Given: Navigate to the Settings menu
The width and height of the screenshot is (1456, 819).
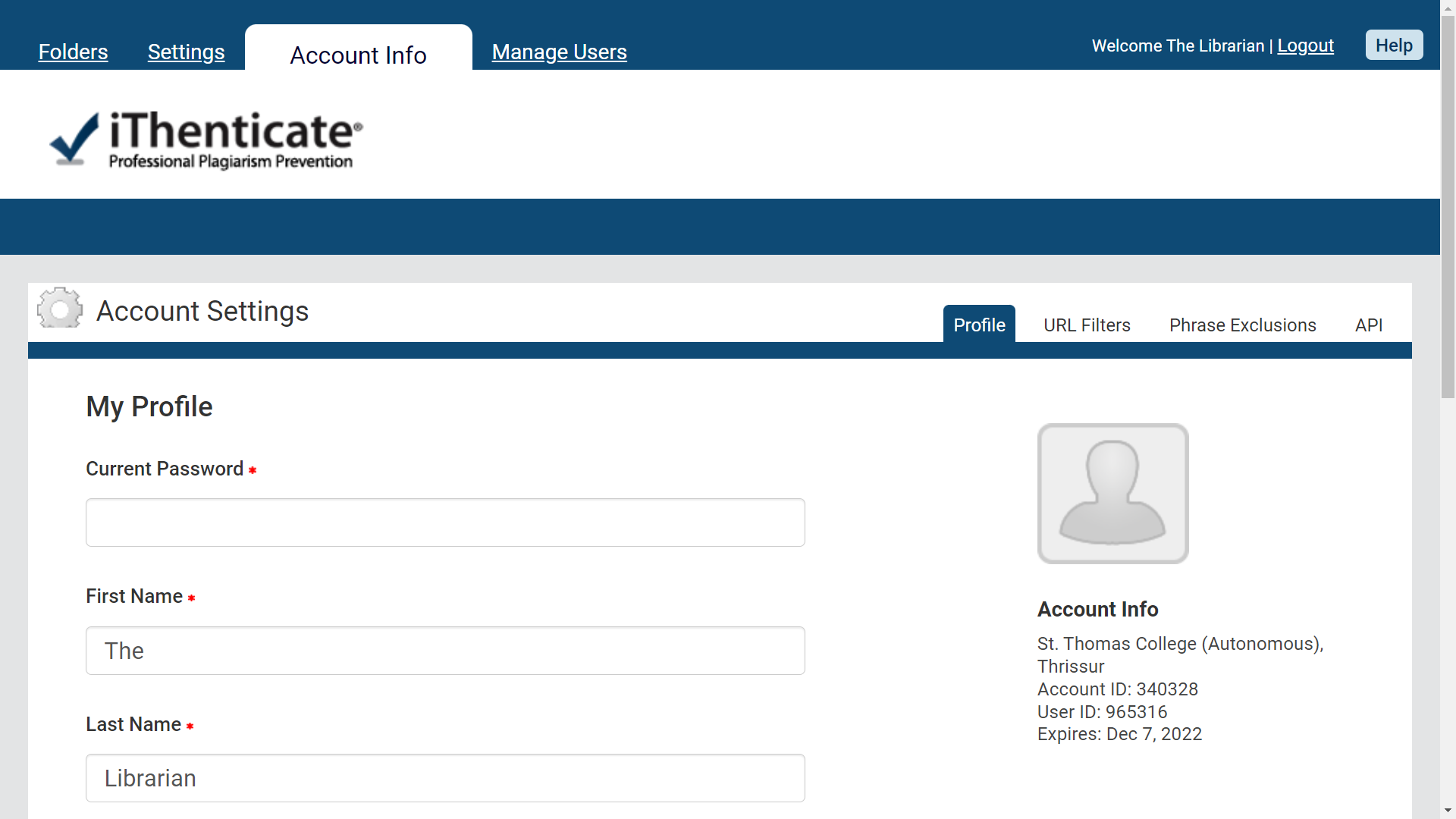Looking at the screenshot, I should point(186,52).
